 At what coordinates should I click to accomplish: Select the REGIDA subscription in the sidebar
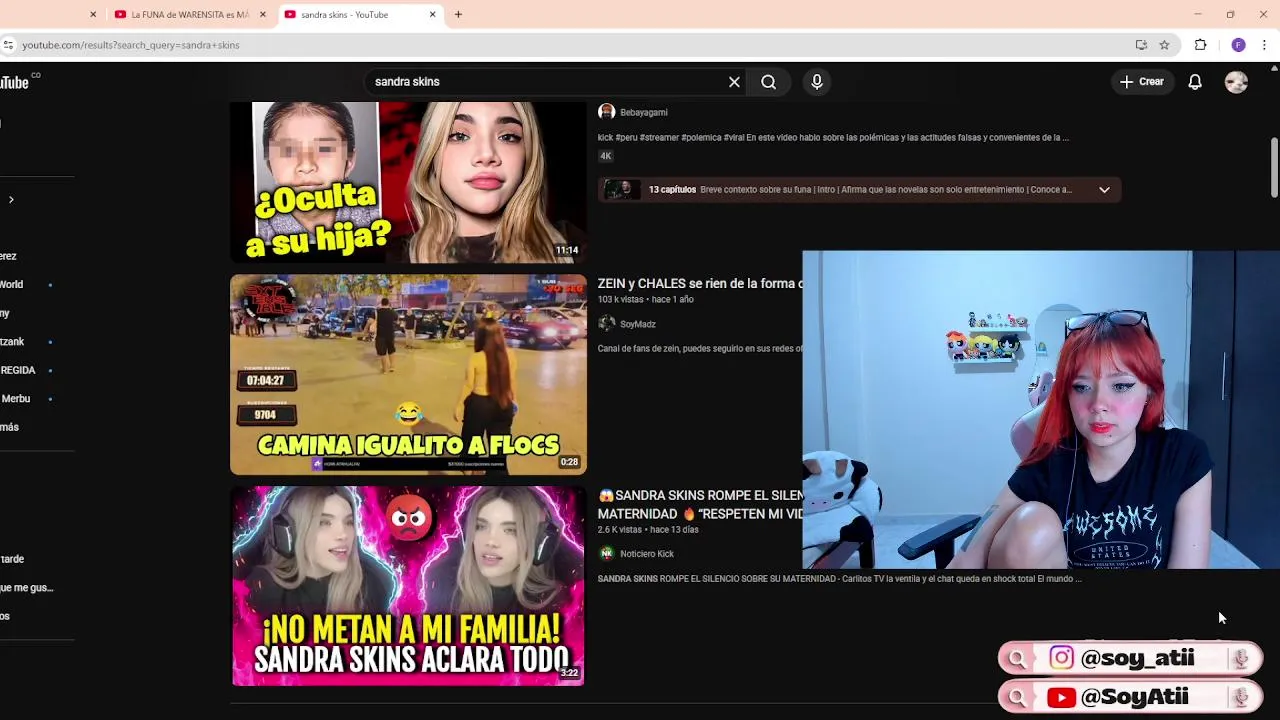[18, 370]
